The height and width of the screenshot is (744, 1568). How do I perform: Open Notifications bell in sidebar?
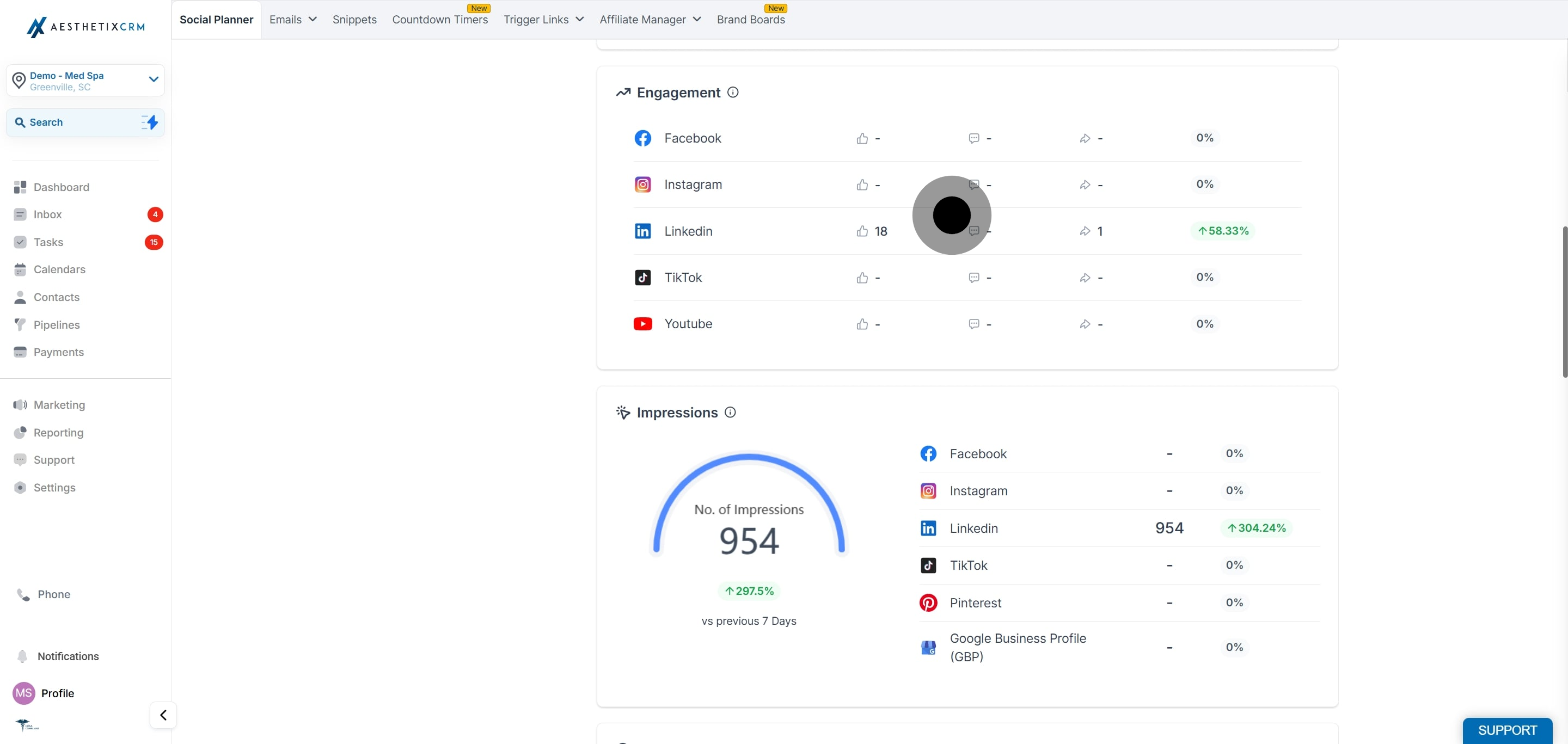coord(22,656)
